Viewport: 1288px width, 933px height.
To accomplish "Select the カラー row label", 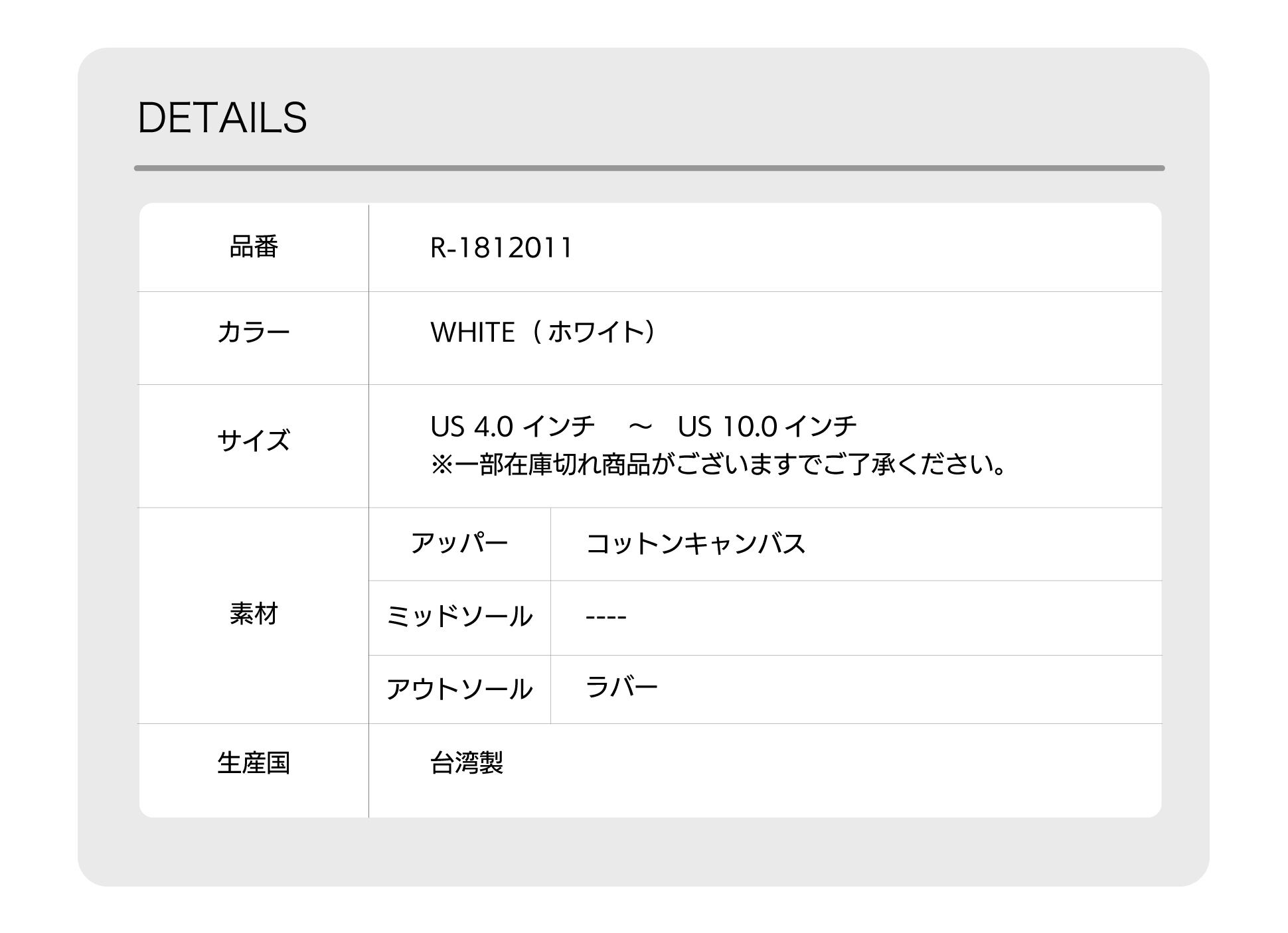I will pyautogui.click(x=254, y=332).
